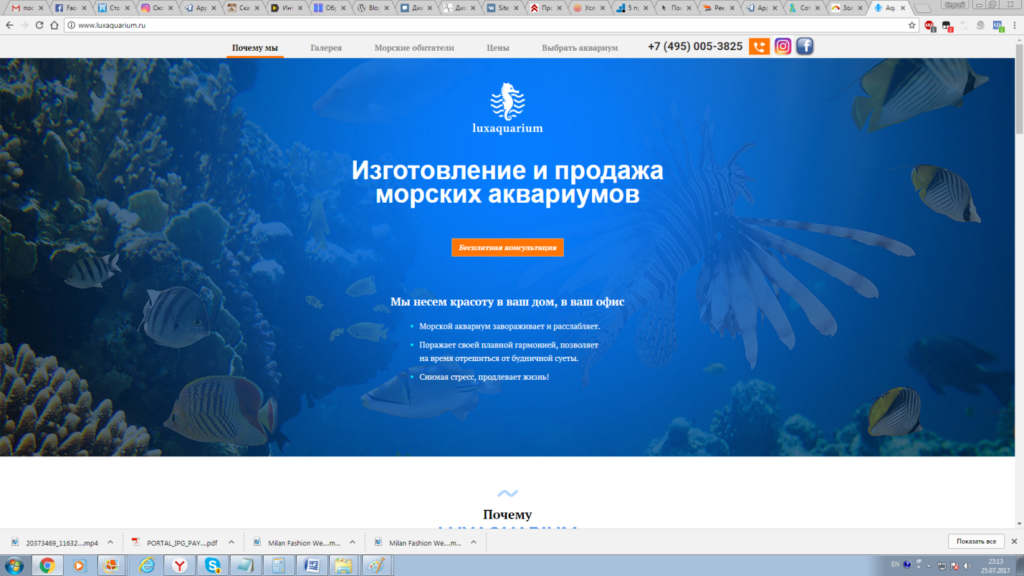Reload the page with refresh icon

click(x=39, y=25)
